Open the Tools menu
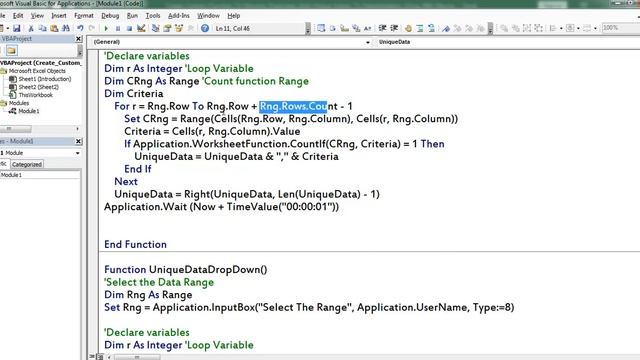The height and width of the screenshot is (360, 640). (x=153, y=16)
